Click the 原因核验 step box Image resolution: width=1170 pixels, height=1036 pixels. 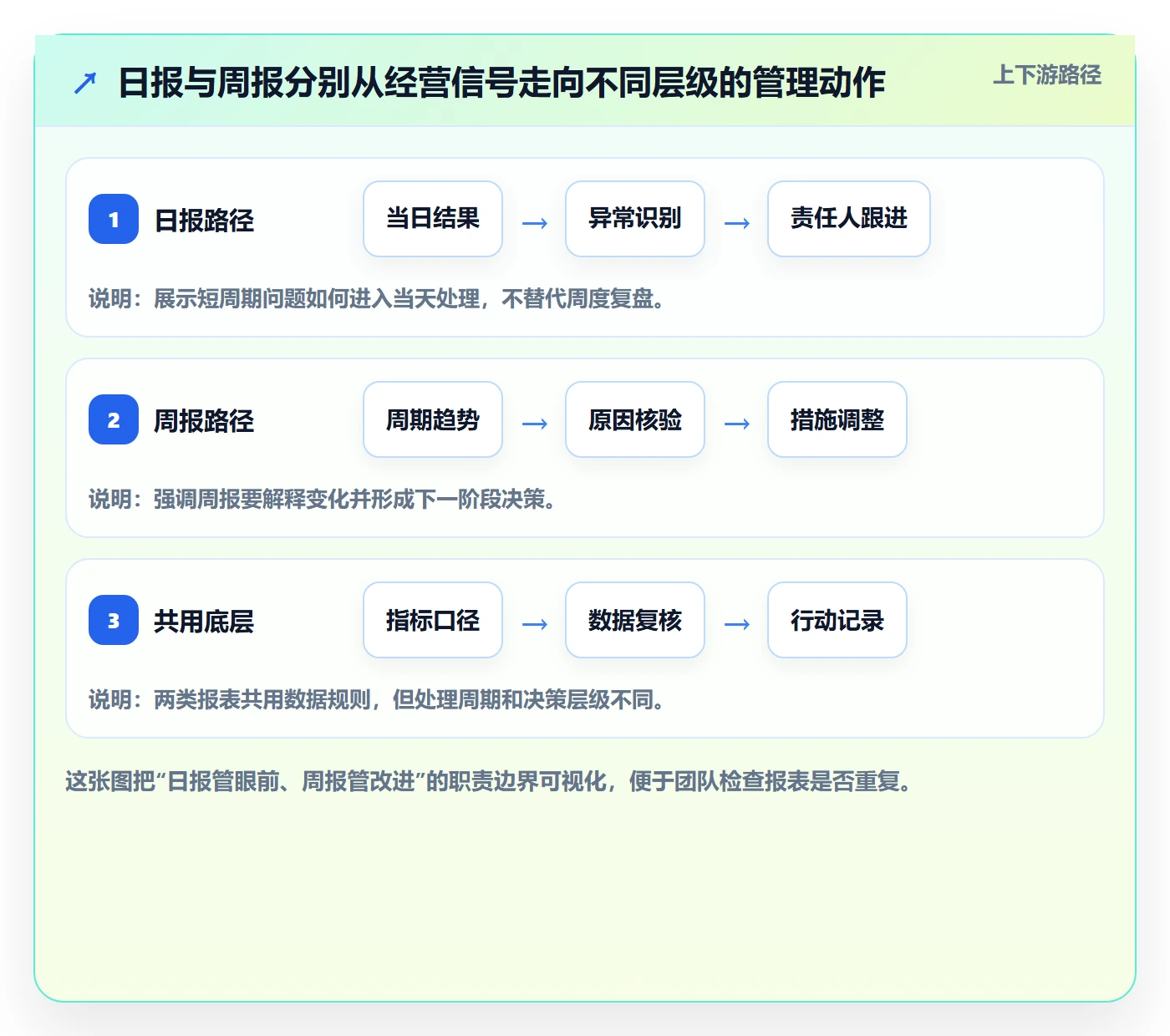tap(635, 419)
